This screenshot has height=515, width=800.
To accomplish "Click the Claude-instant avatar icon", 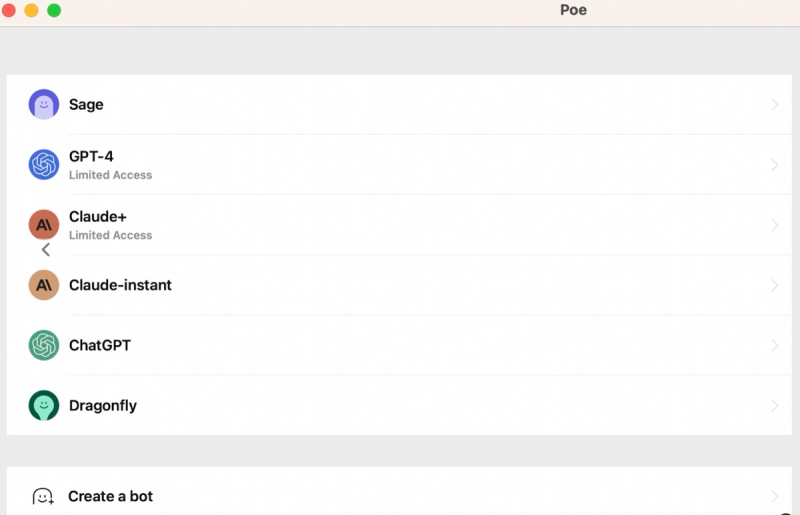I will tap(44, 285).
